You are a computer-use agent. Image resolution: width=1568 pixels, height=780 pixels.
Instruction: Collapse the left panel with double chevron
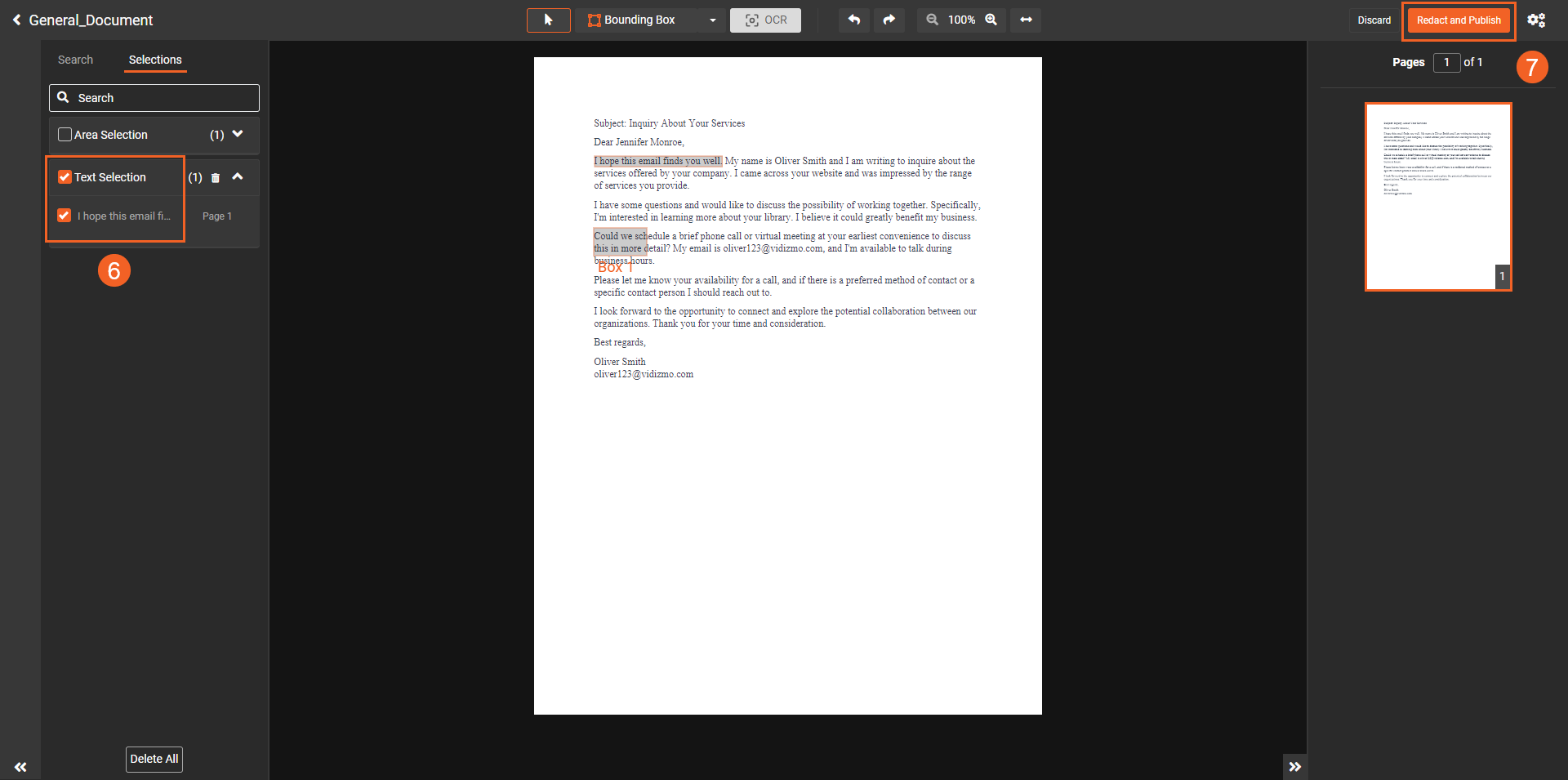[20, 767]
